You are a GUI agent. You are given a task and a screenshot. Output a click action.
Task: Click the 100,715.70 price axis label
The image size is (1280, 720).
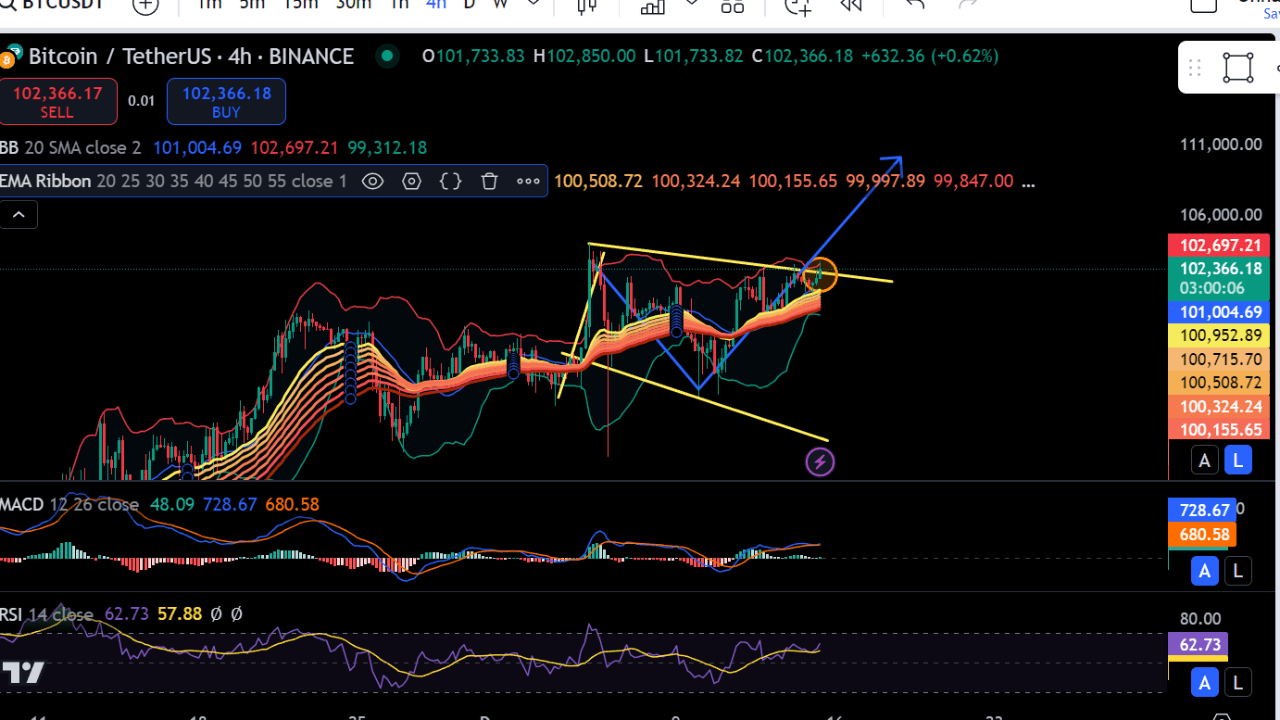point(1219,359)
